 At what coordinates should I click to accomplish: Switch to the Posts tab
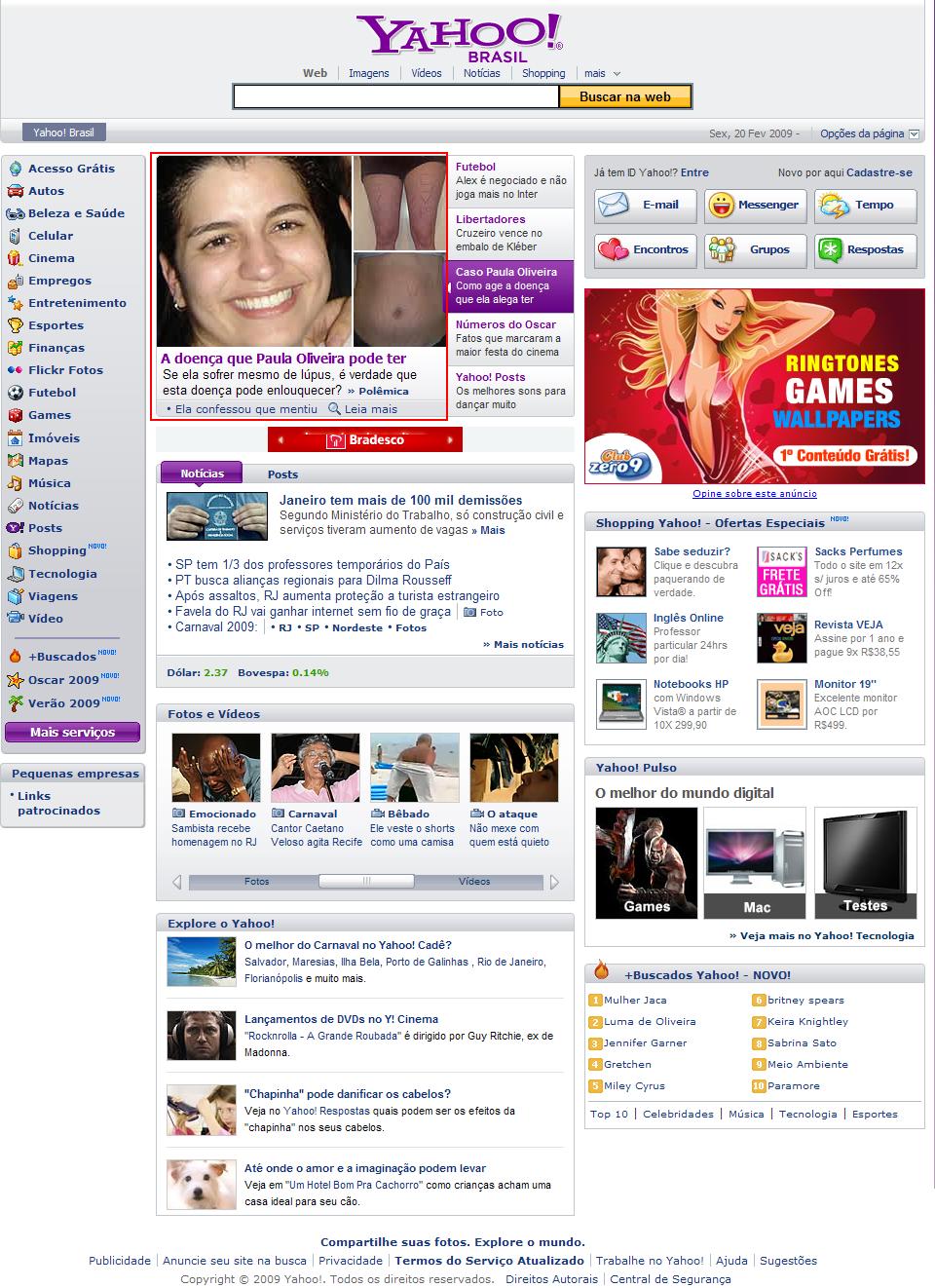282,474
